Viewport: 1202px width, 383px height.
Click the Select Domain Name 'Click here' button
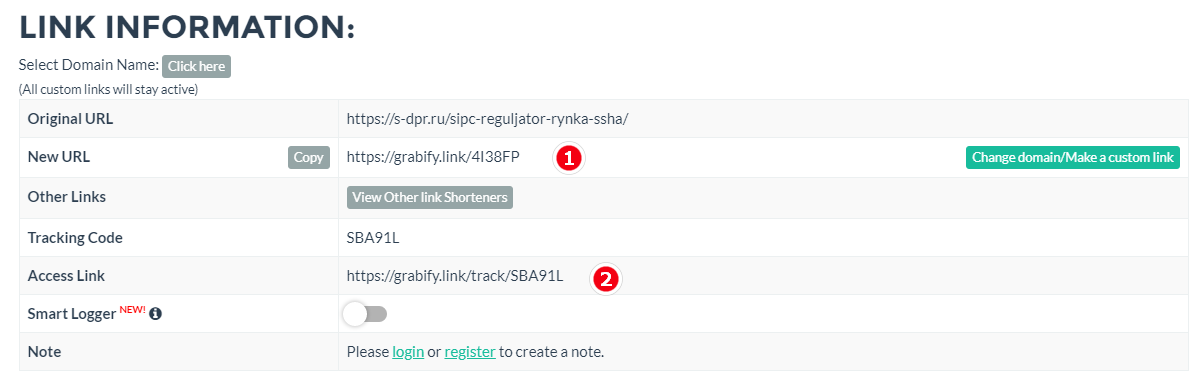point(196,66)
